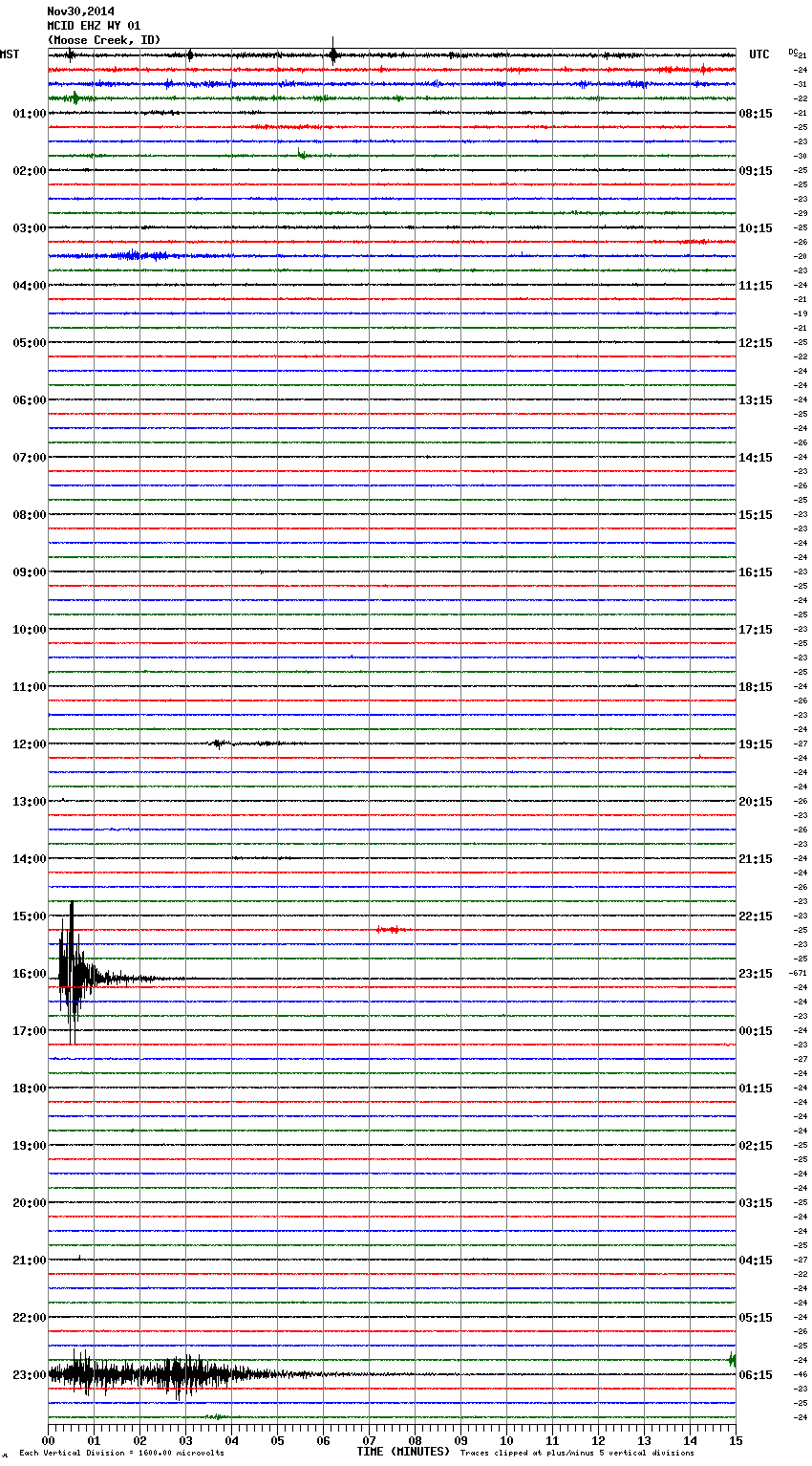This screenshot has width=812, height=1466.
Task: Click the 17:15 UTC time label
Action: (x=756, y=630)
